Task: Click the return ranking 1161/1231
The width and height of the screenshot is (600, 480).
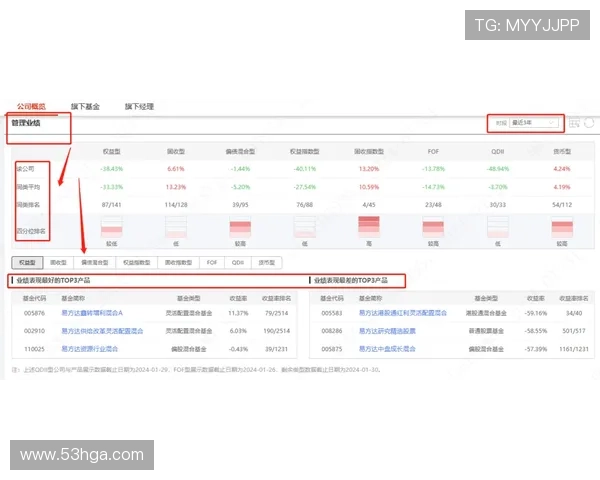Action: [574, 349]
